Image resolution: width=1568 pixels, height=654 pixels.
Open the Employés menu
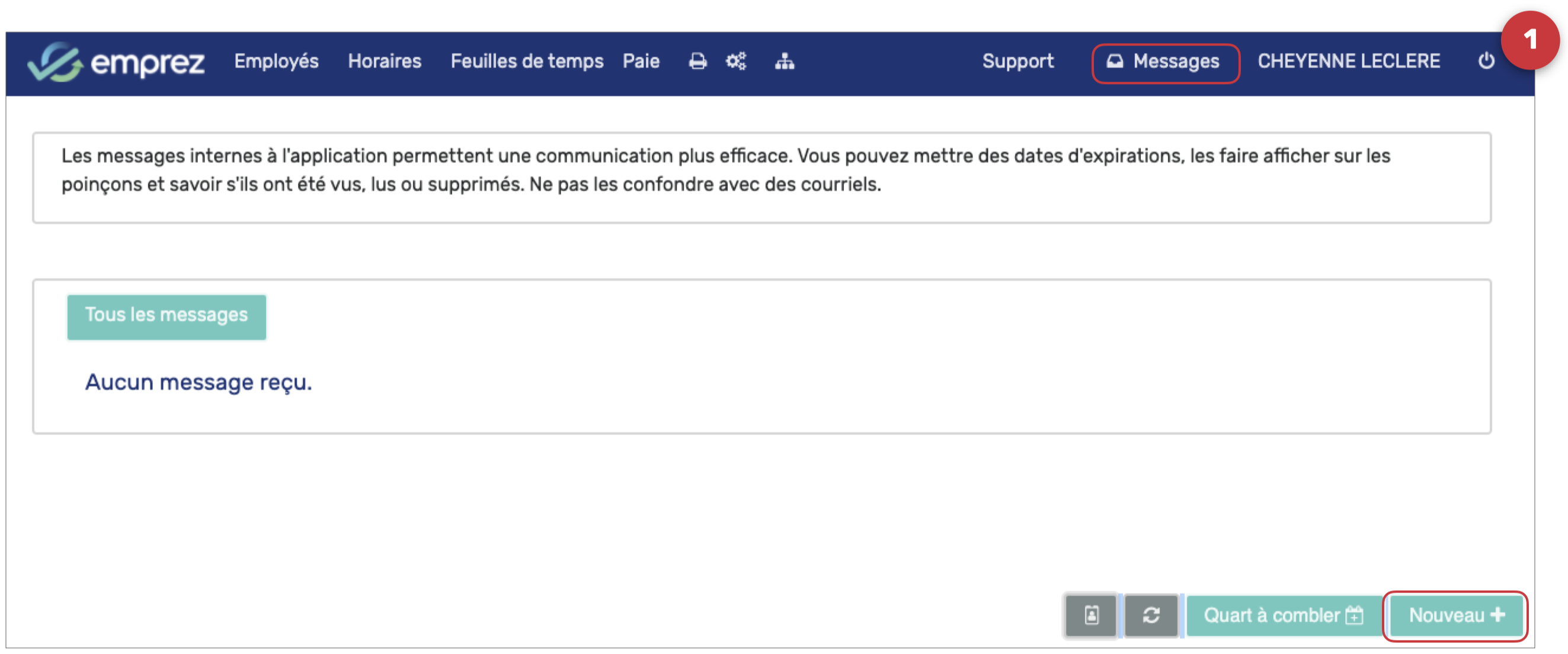coord(276,62)
